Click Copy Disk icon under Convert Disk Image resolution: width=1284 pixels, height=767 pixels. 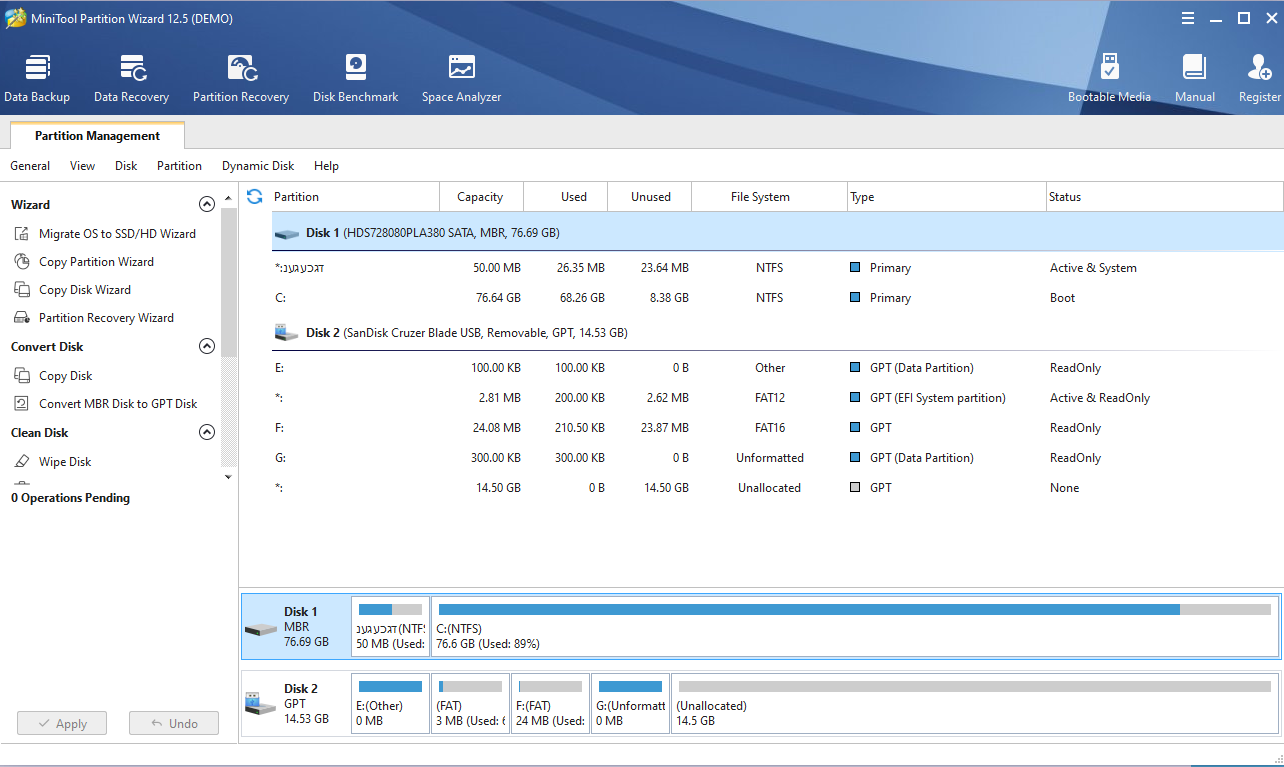click(x=22, y=376)
